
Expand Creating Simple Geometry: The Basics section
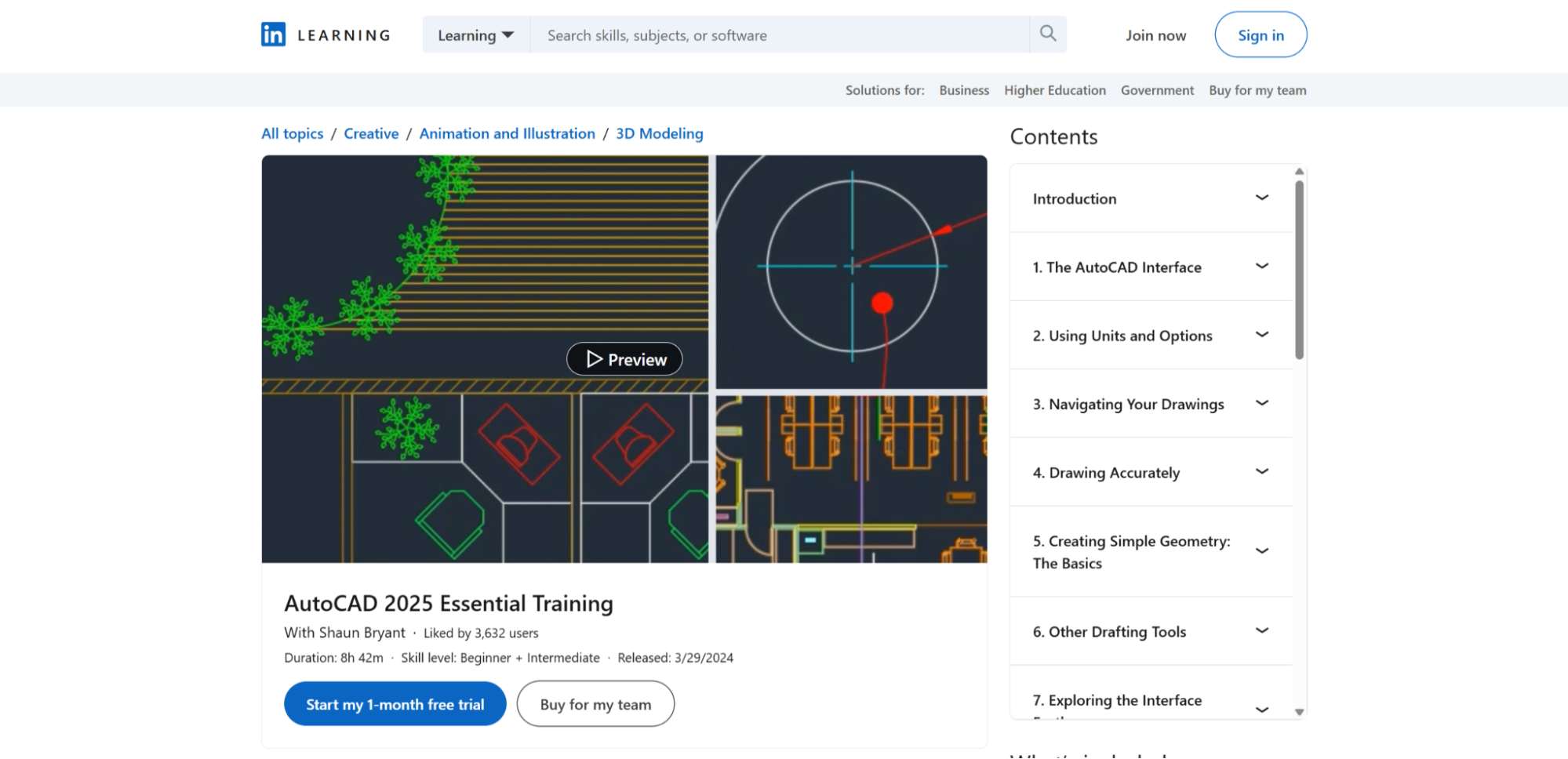[1151, 551]
